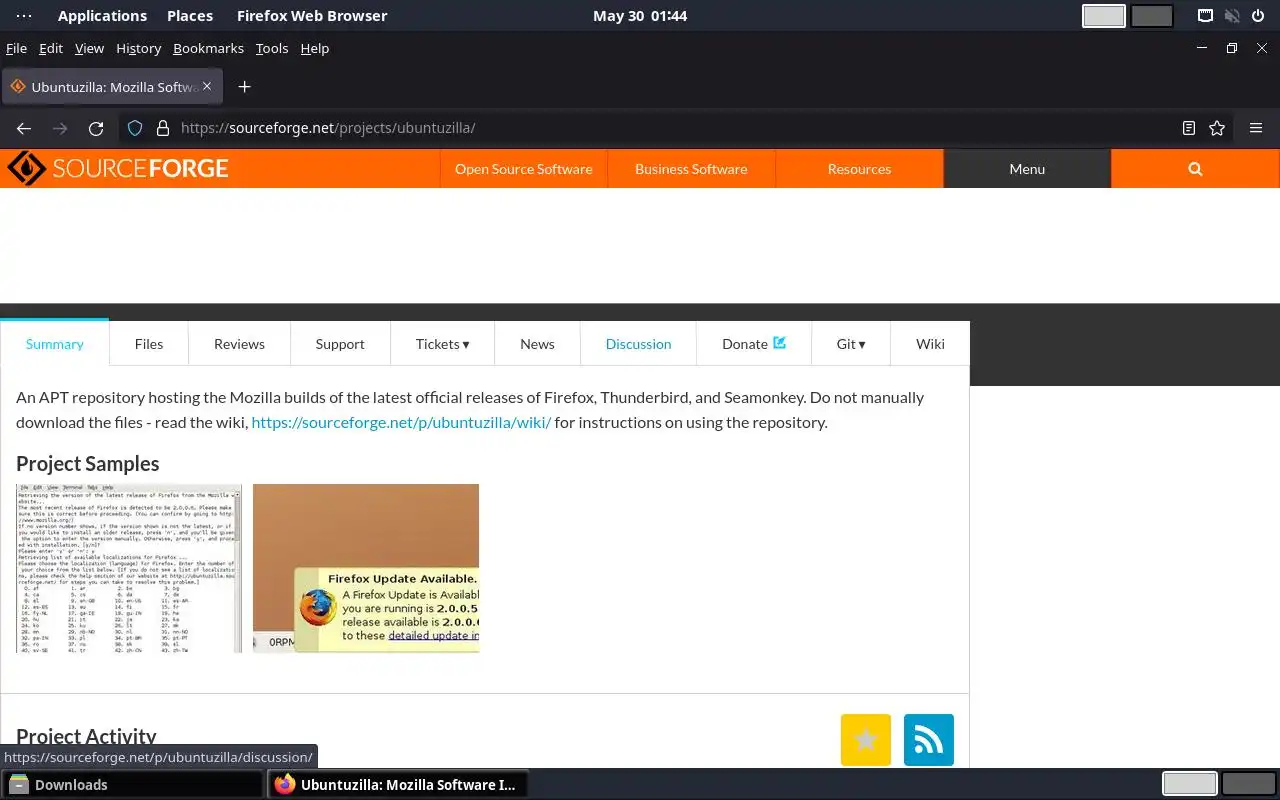Click the date and time clock
Viewport: 1280px width, 800px height.
pyautogui.click(x=640, y=16)
